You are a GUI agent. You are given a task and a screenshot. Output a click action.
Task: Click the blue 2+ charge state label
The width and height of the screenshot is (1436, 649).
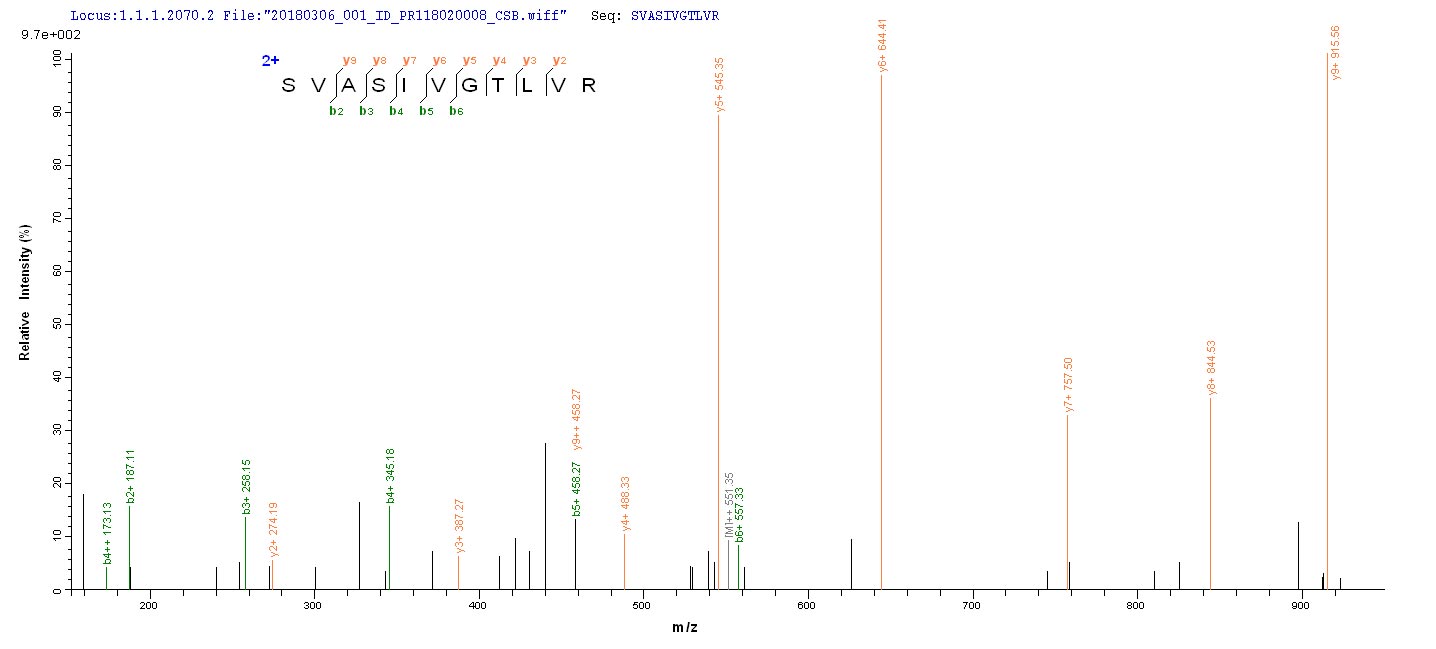[270, 61]
